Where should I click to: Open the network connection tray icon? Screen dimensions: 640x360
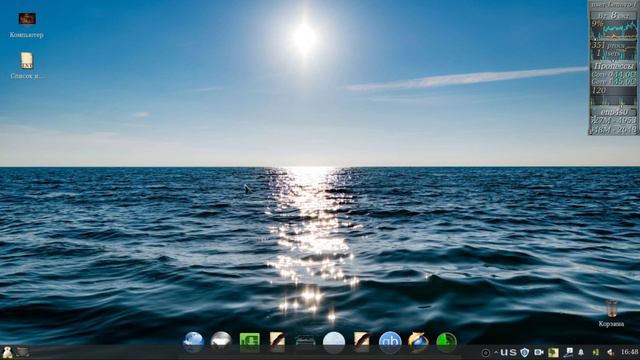568,352
